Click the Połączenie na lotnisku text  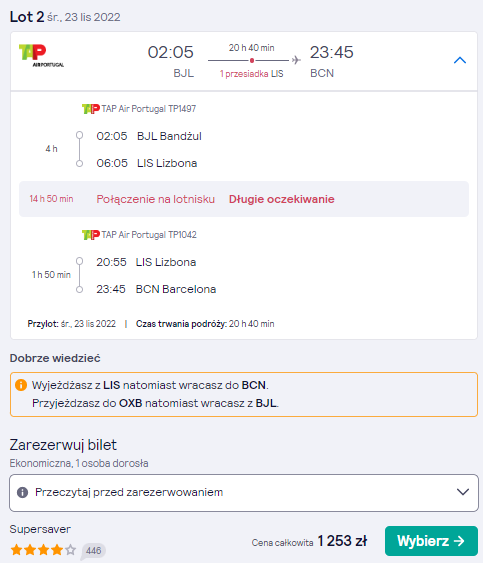click(x=155, y=199)
